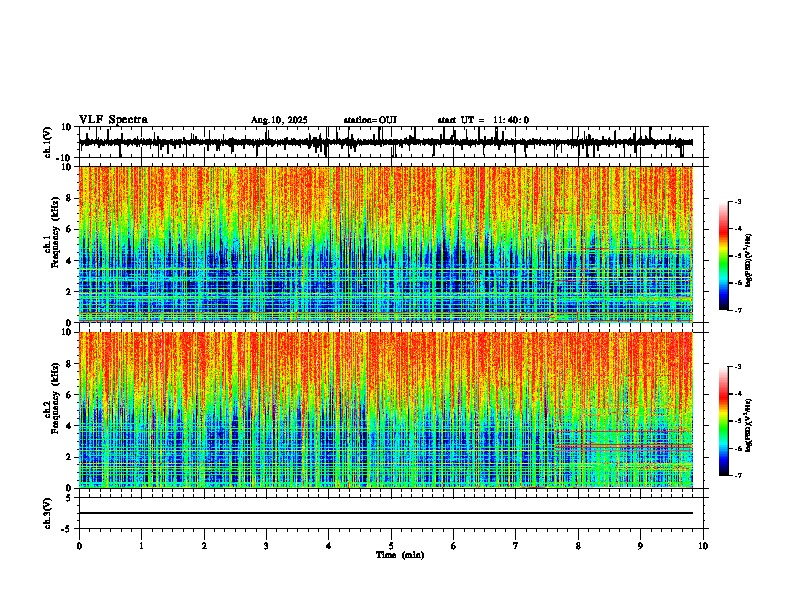Click the flat ch.3 voltage line

(x=385, y=513)
